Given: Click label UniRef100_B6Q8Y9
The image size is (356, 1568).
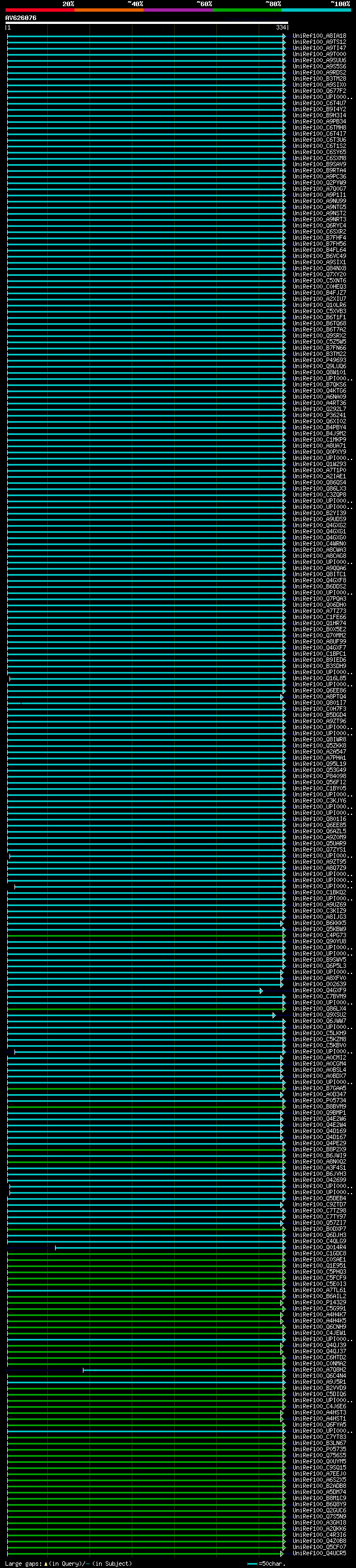Looking at the screenshot, I should [x=319, y=1504].
